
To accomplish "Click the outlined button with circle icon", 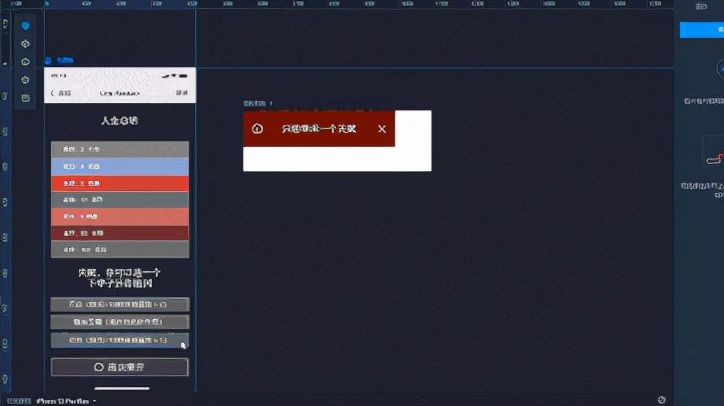I will tap(120, 367).
